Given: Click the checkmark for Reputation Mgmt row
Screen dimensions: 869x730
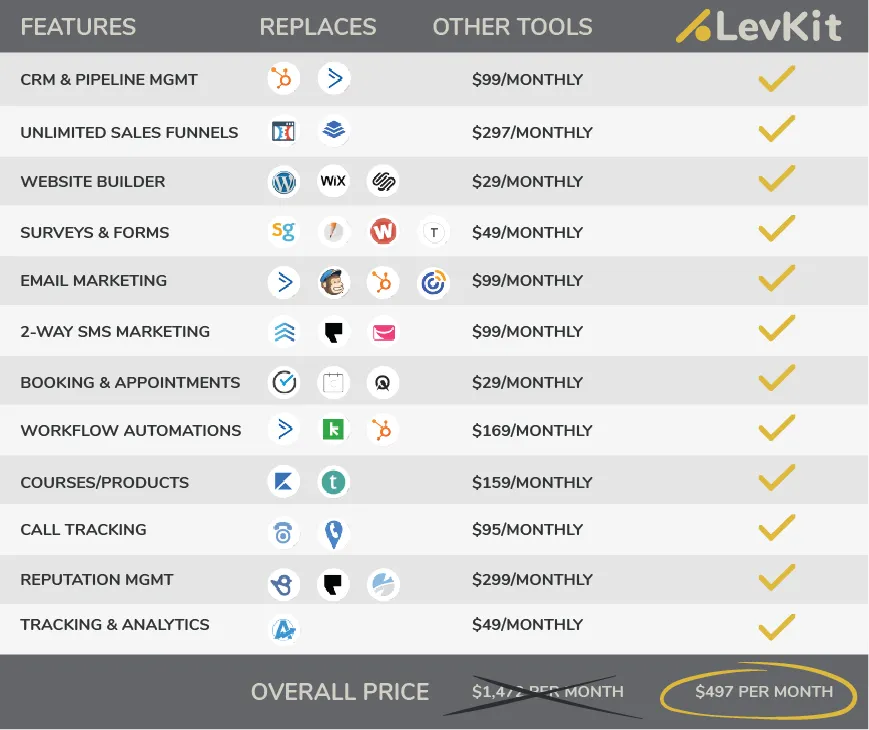Looking at the screenshot, I should 777,577.
